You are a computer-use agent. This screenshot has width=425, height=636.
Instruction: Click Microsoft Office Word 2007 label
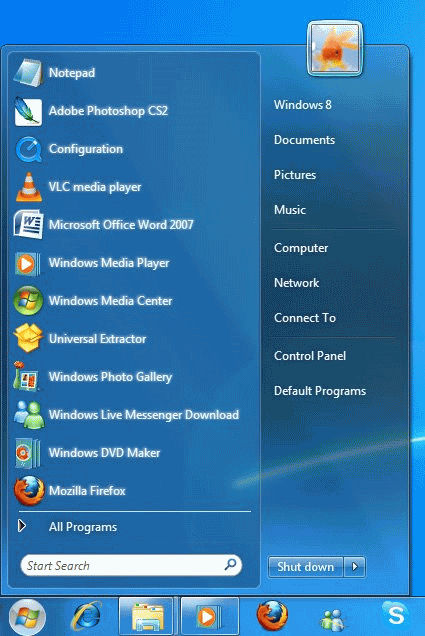[121, 225]
